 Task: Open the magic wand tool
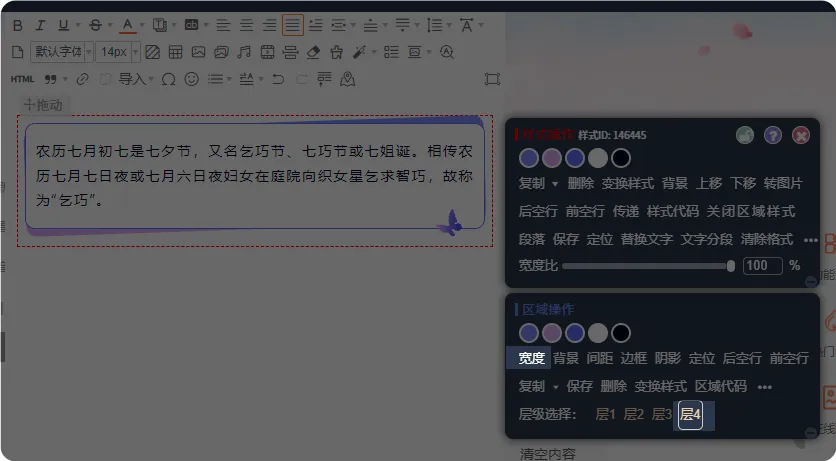click(x=359, y=52)
